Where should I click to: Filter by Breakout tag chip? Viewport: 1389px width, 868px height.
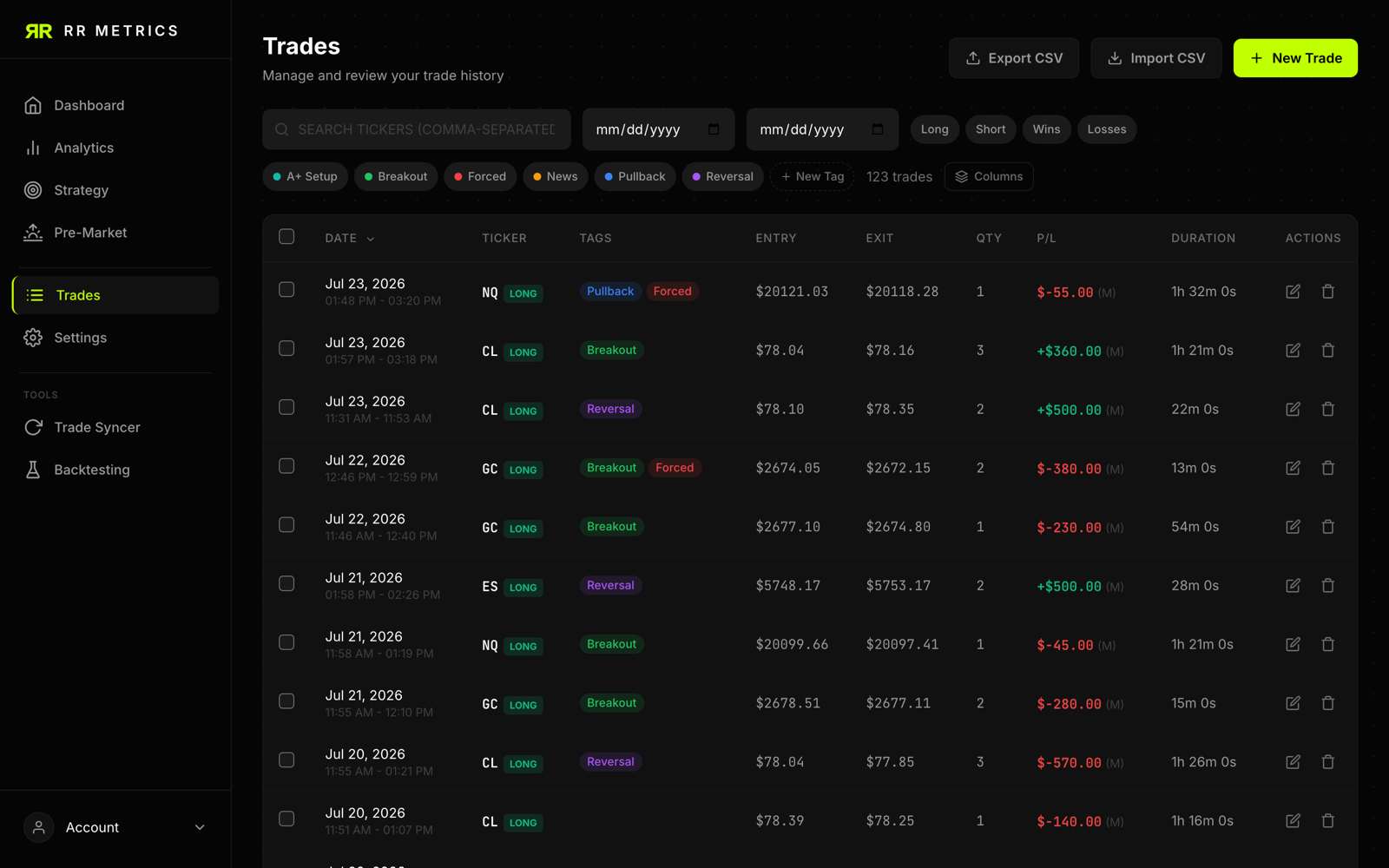pyautogui.click(x=396, y=176)
